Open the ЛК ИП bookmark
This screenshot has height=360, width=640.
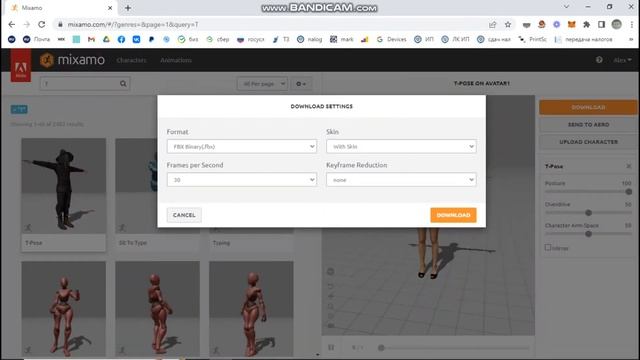click(455, 39)
